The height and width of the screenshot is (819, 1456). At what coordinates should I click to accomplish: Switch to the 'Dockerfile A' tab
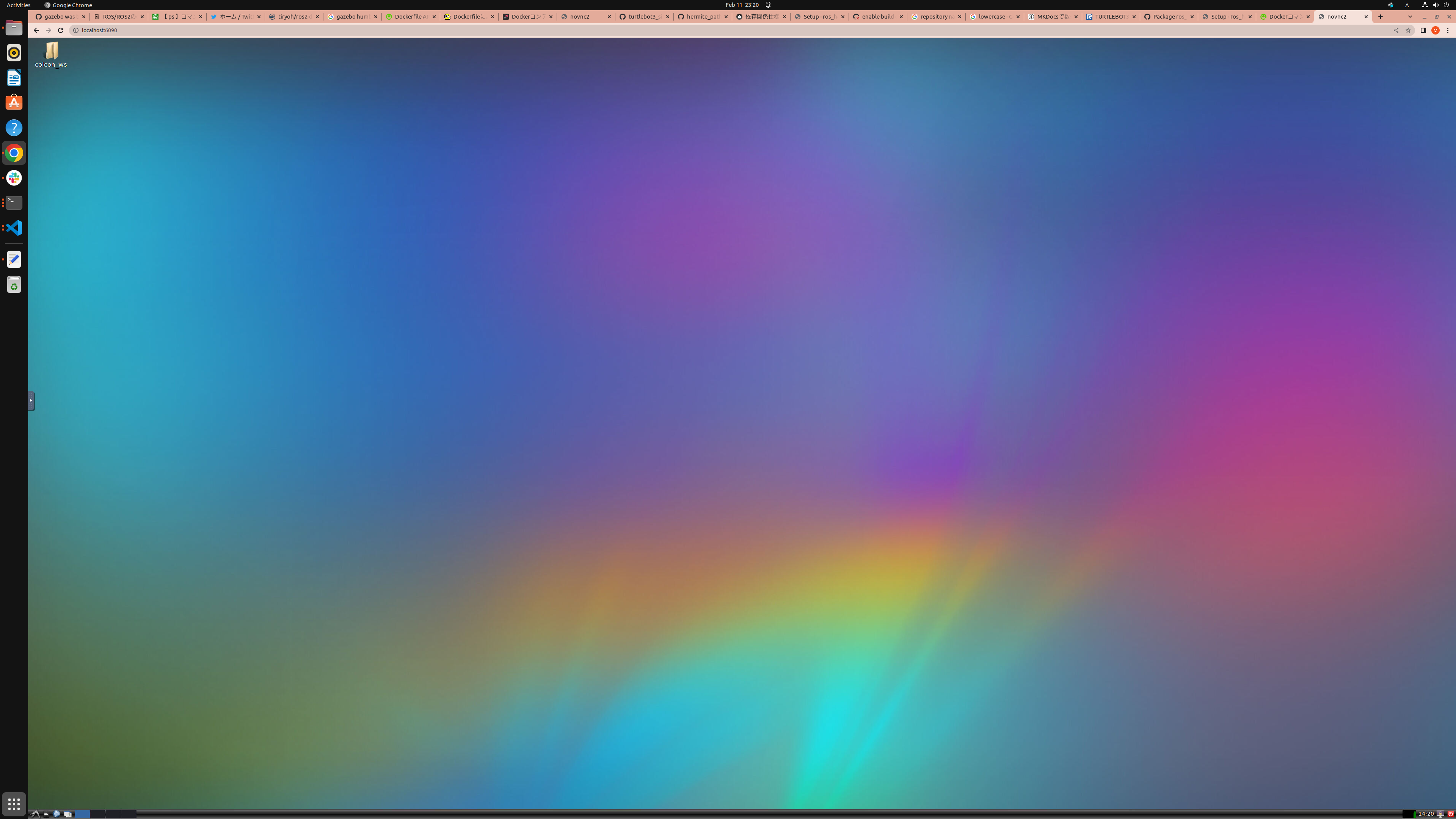[410, 17]
